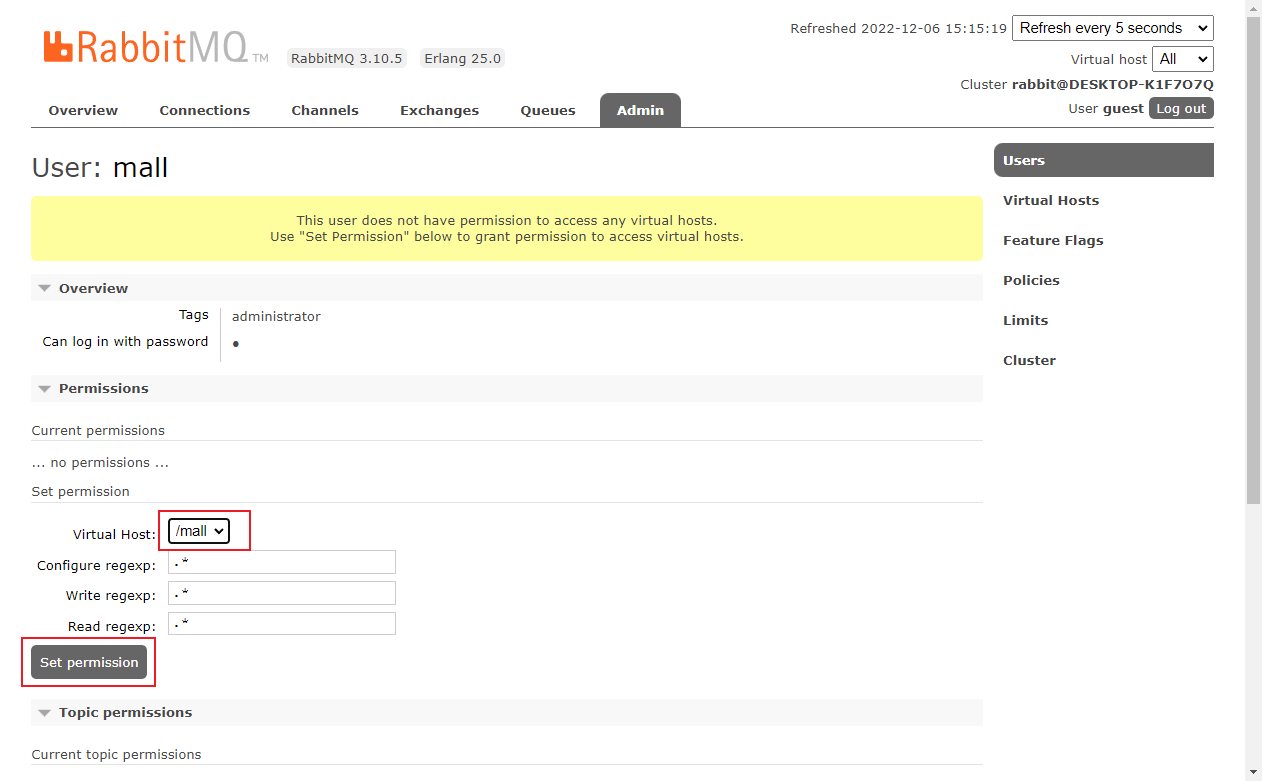This screenshot has height=781, width=1262.
Task: Open the Queues tab
Action: [548, 110]
